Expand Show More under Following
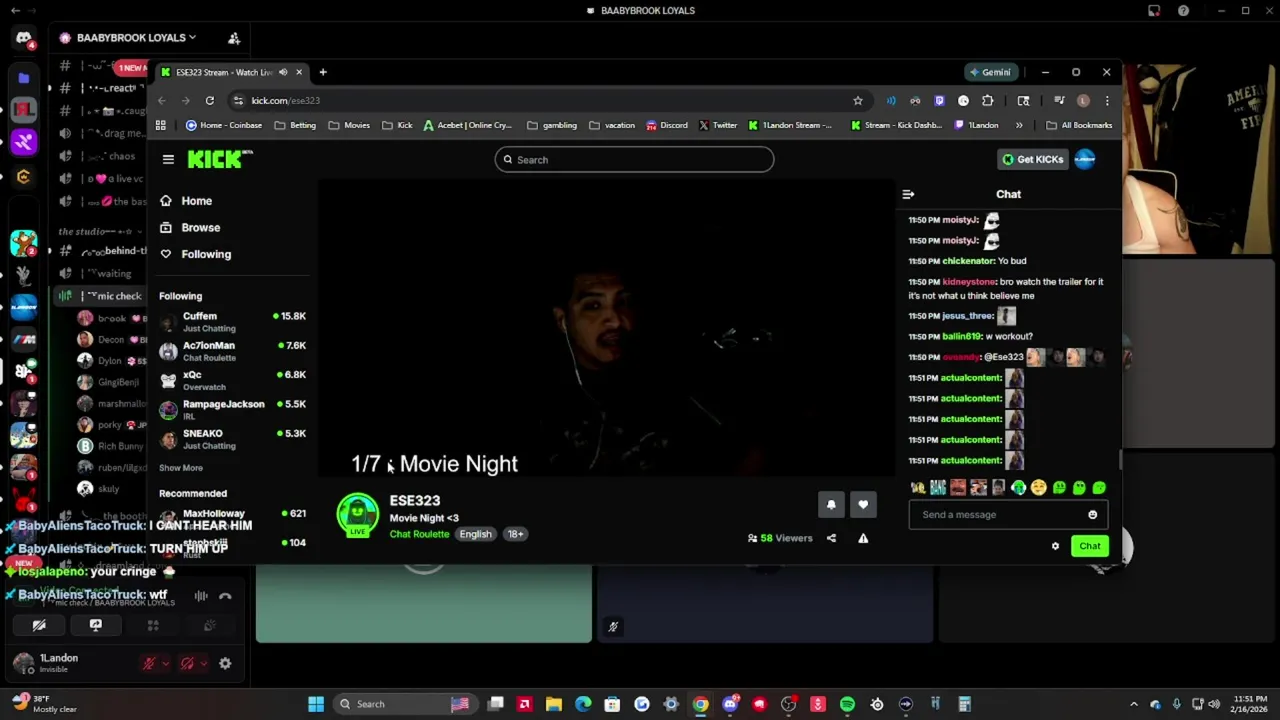 tap(181, 468)
